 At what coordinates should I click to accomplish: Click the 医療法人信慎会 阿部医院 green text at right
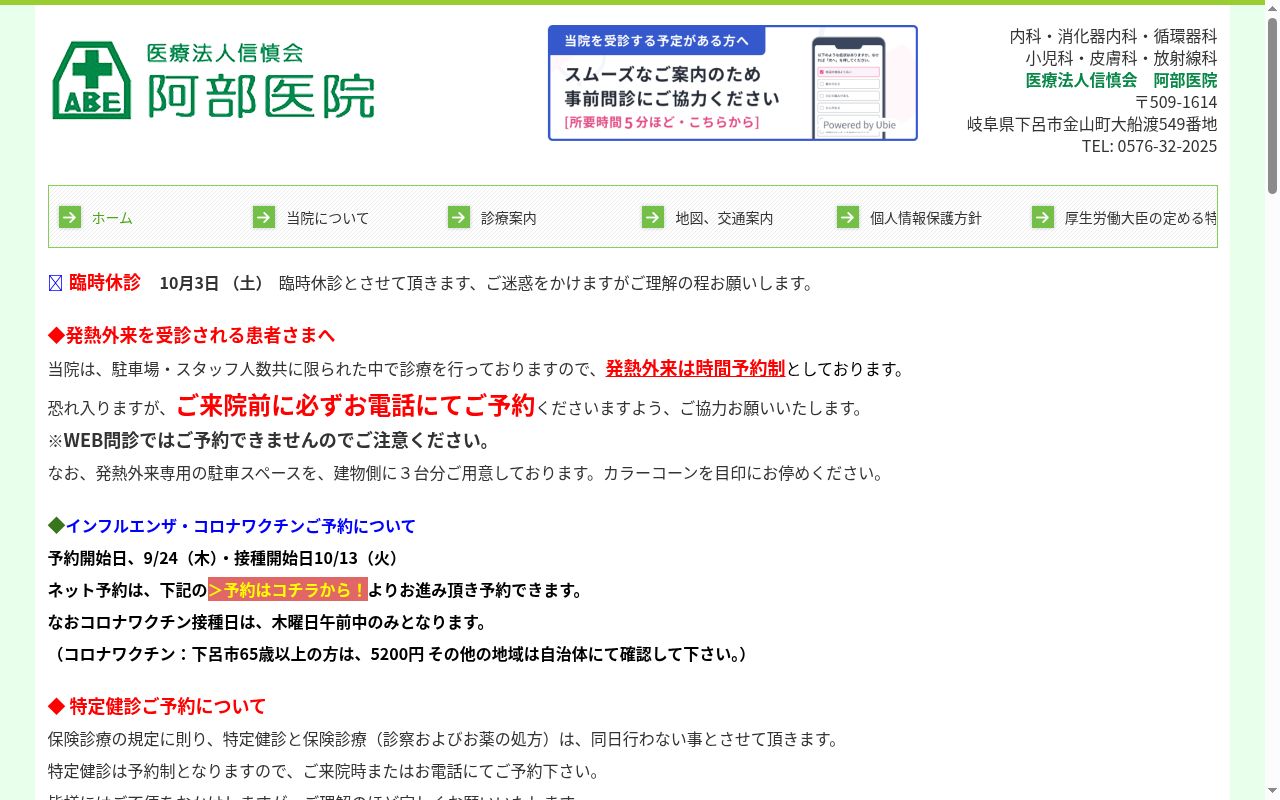1121,80
